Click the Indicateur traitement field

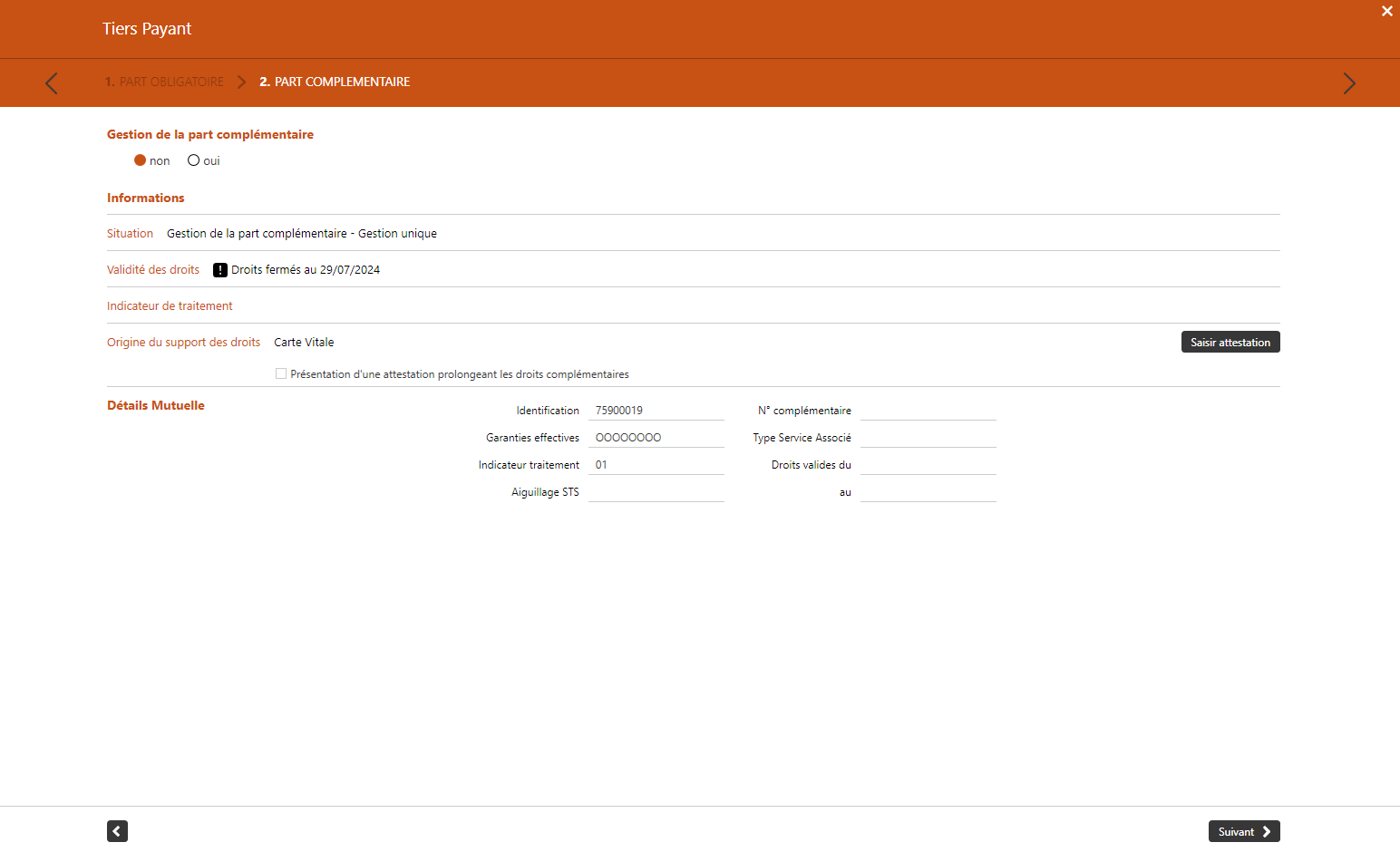[x=656, y=465]
